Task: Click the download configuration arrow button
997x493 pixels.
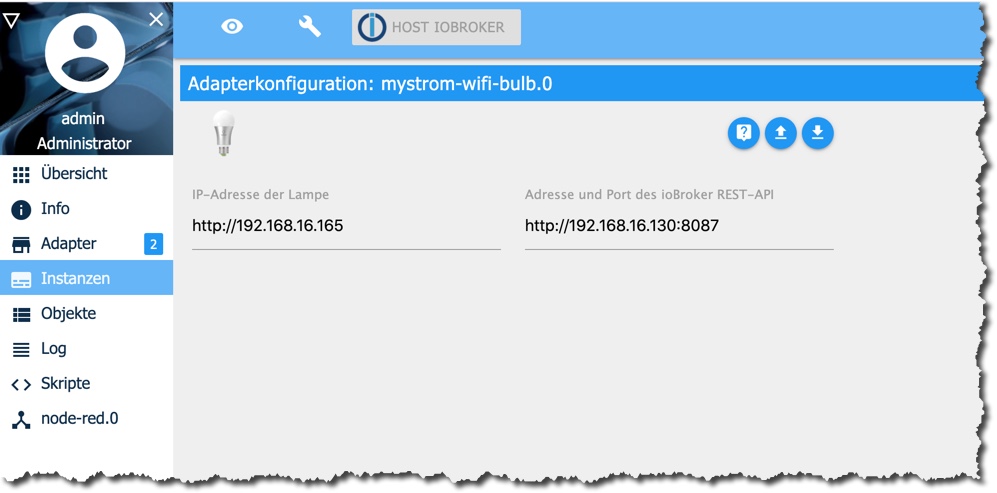Action: [x=818, y=133]
